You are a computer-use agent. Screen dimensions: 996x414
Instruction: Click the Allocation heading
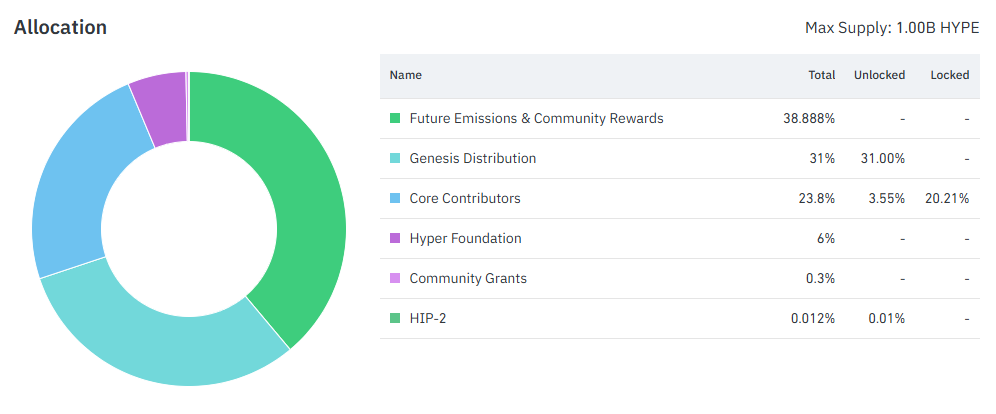point(60,27)
